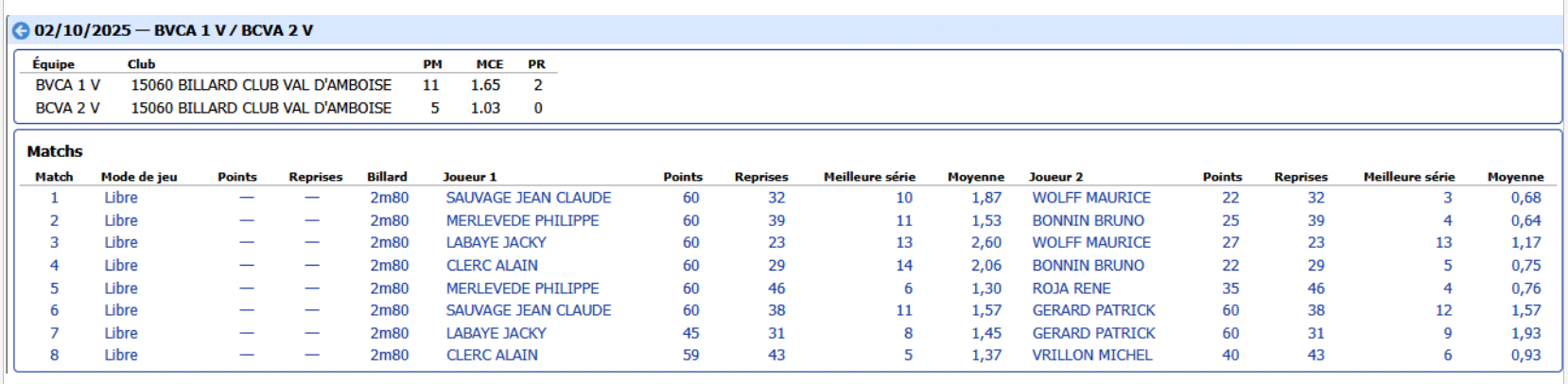Select the Billard column header
The image size is (1568, 384).
(x=387, y=177)
